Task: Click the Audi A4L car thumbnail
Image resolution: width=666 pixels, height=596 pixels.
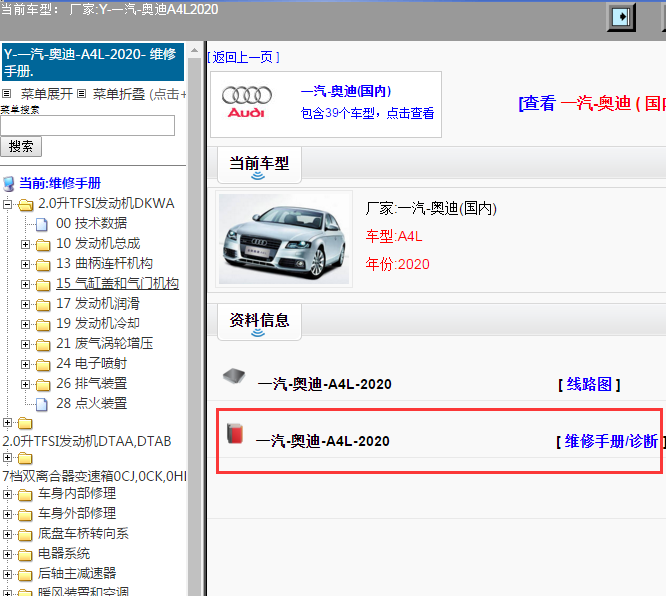Action: (284, 239)
